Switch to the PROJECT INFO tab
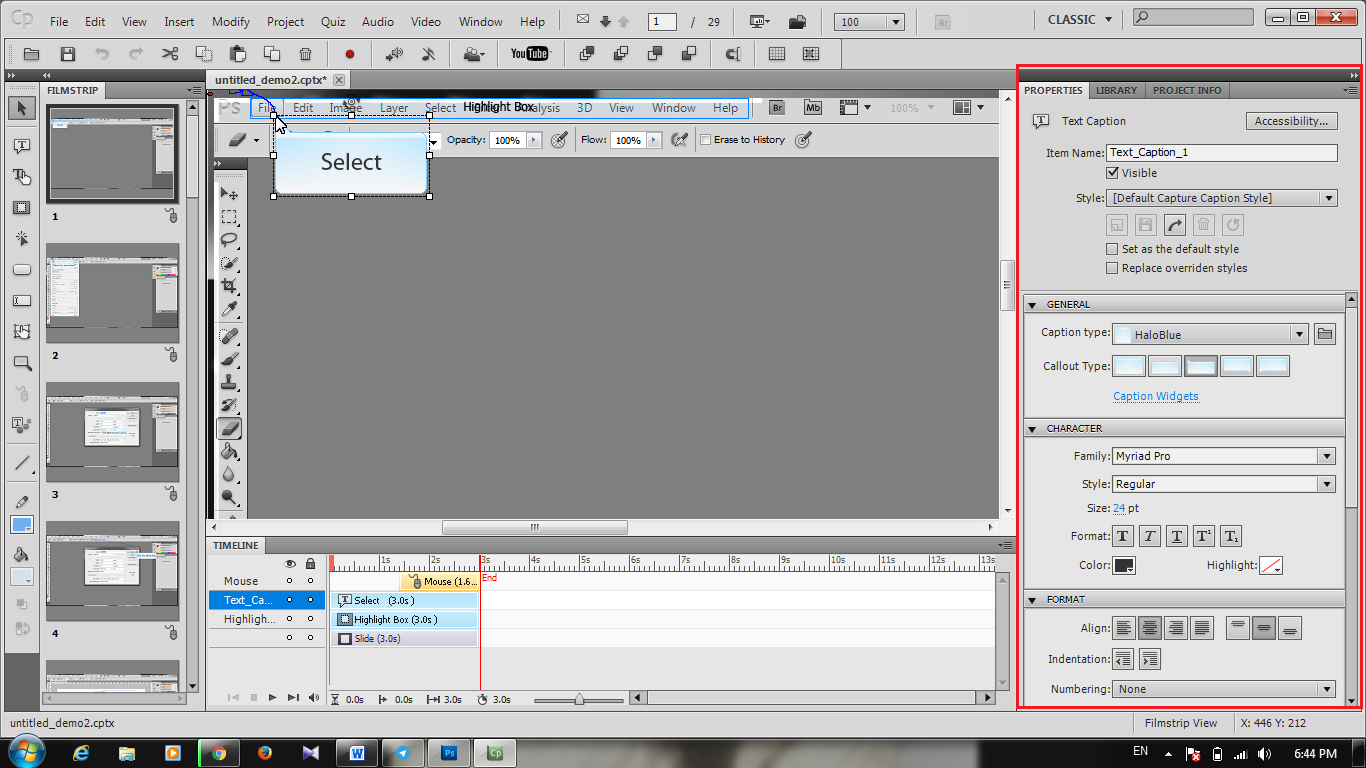Viewport: 1366px width, 768px height. pyautogui.click(x=1187, y=90)
